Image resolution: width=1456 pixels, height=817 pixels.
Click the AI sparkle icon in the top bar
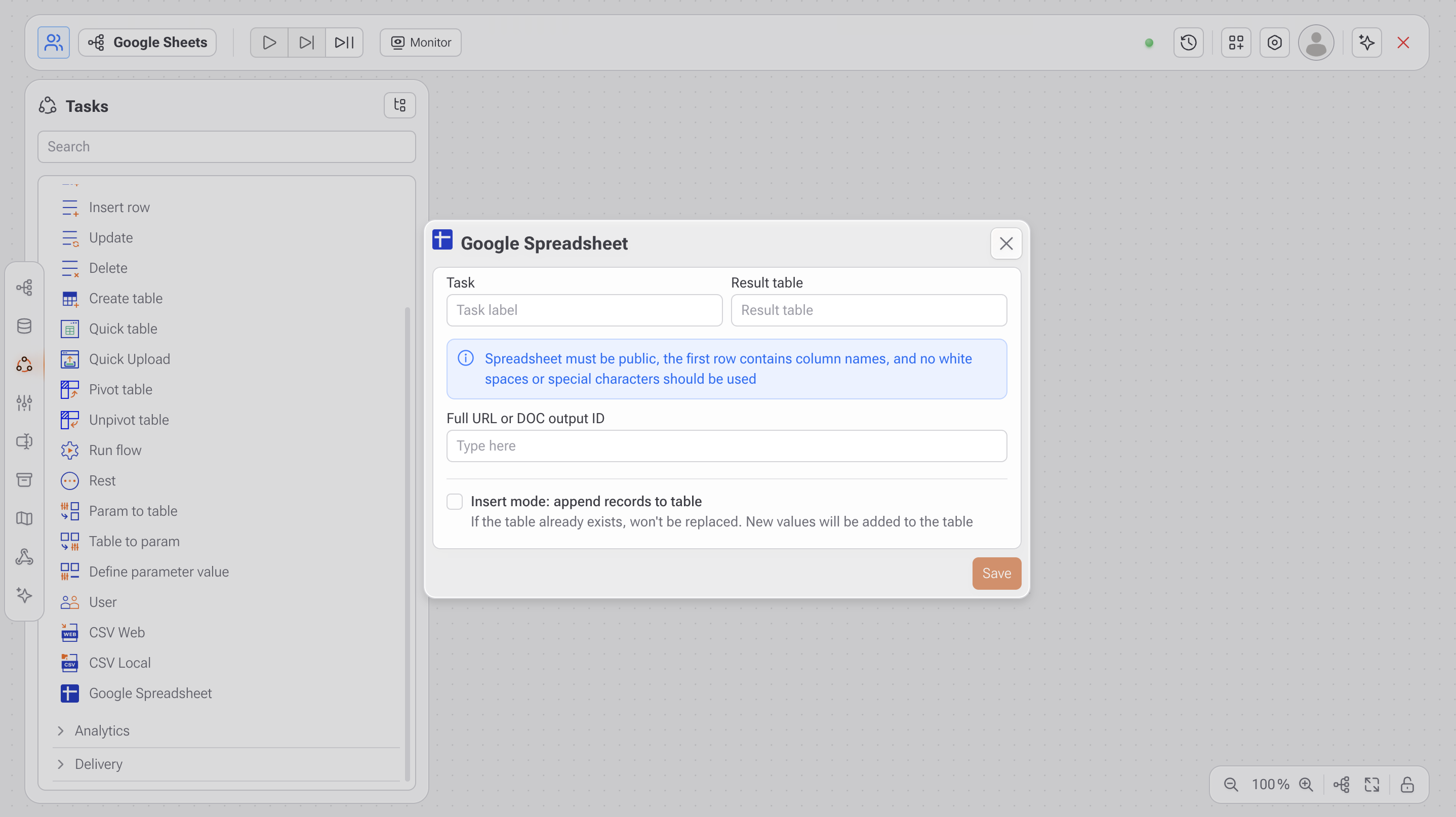tap(1366, 43)
